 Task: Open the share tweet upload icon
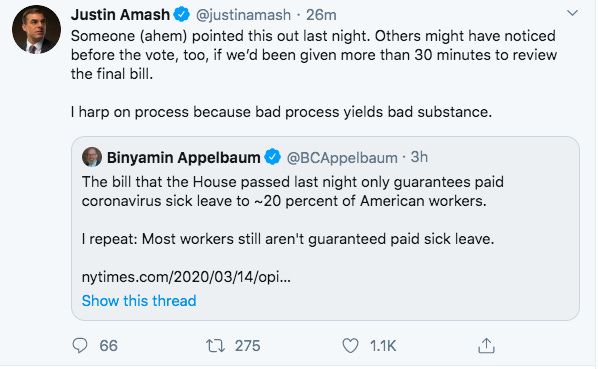tap(486, 345)
